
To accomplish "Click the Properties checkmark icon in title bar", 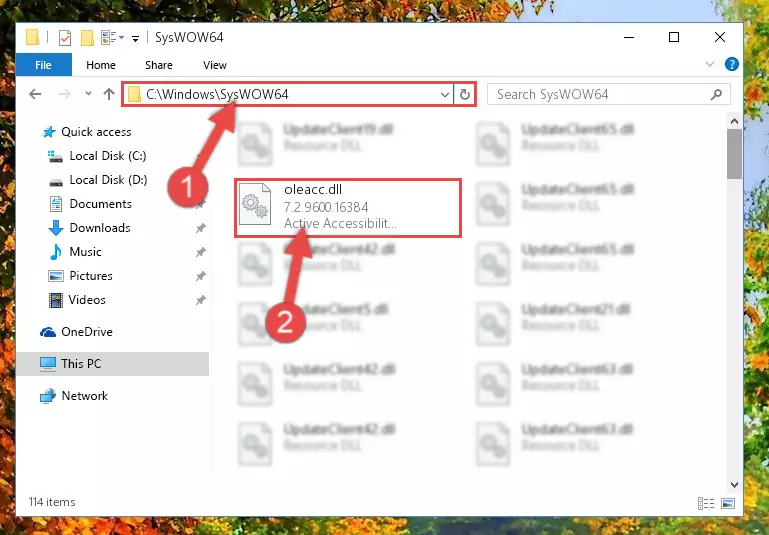I will coord(65,37).
